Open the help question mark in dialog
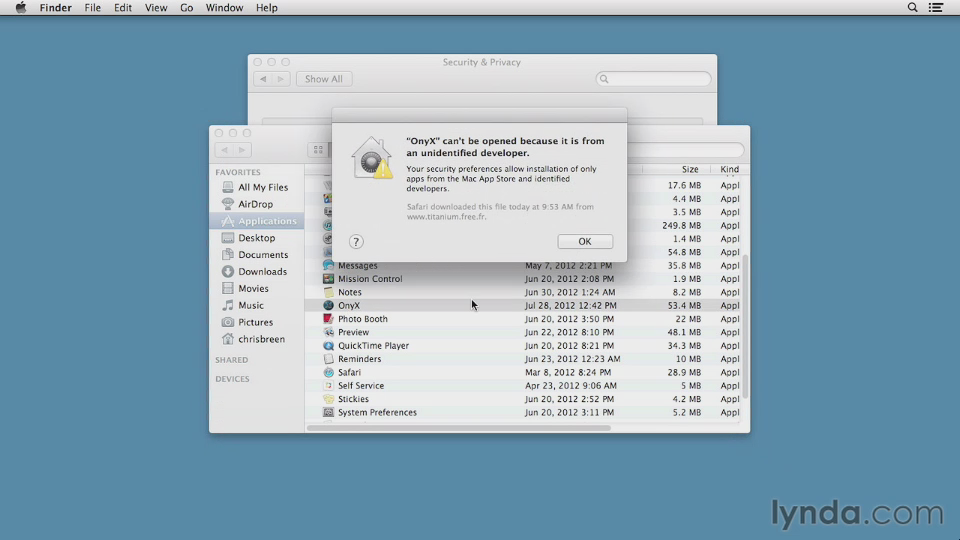 pyautogui.click(x=356, y=242)
